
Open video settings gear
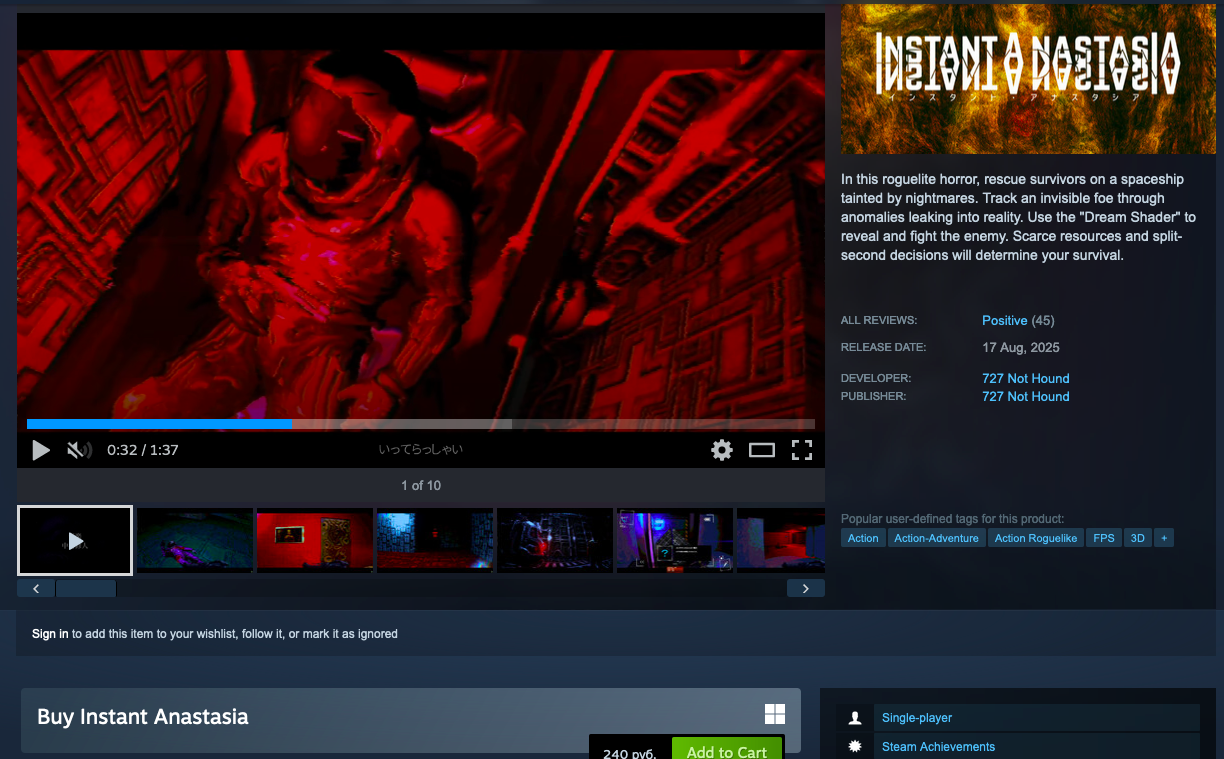(x=721, y=450)
